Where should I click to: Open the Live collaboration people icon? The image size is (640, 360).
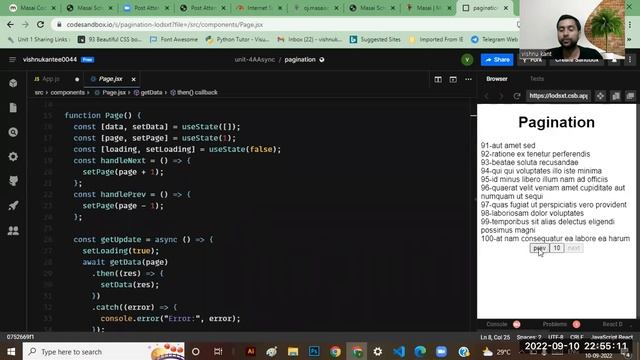click(13, 231)
